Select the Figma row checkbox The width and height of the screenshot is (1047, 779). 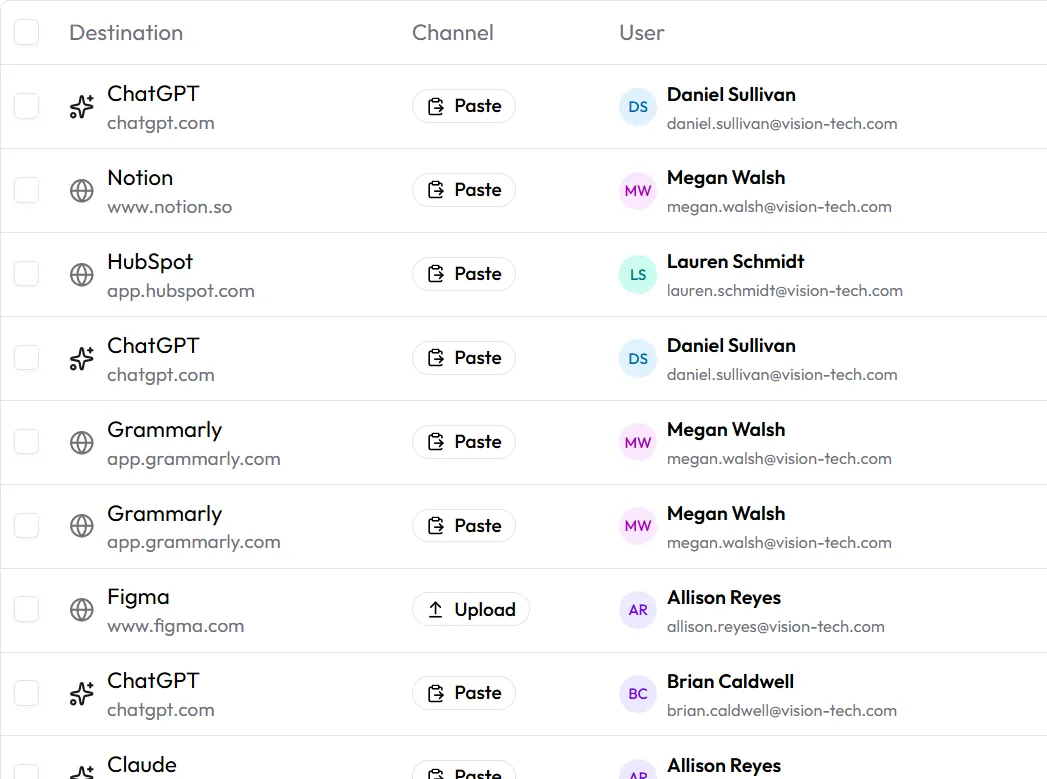(27, 609)
